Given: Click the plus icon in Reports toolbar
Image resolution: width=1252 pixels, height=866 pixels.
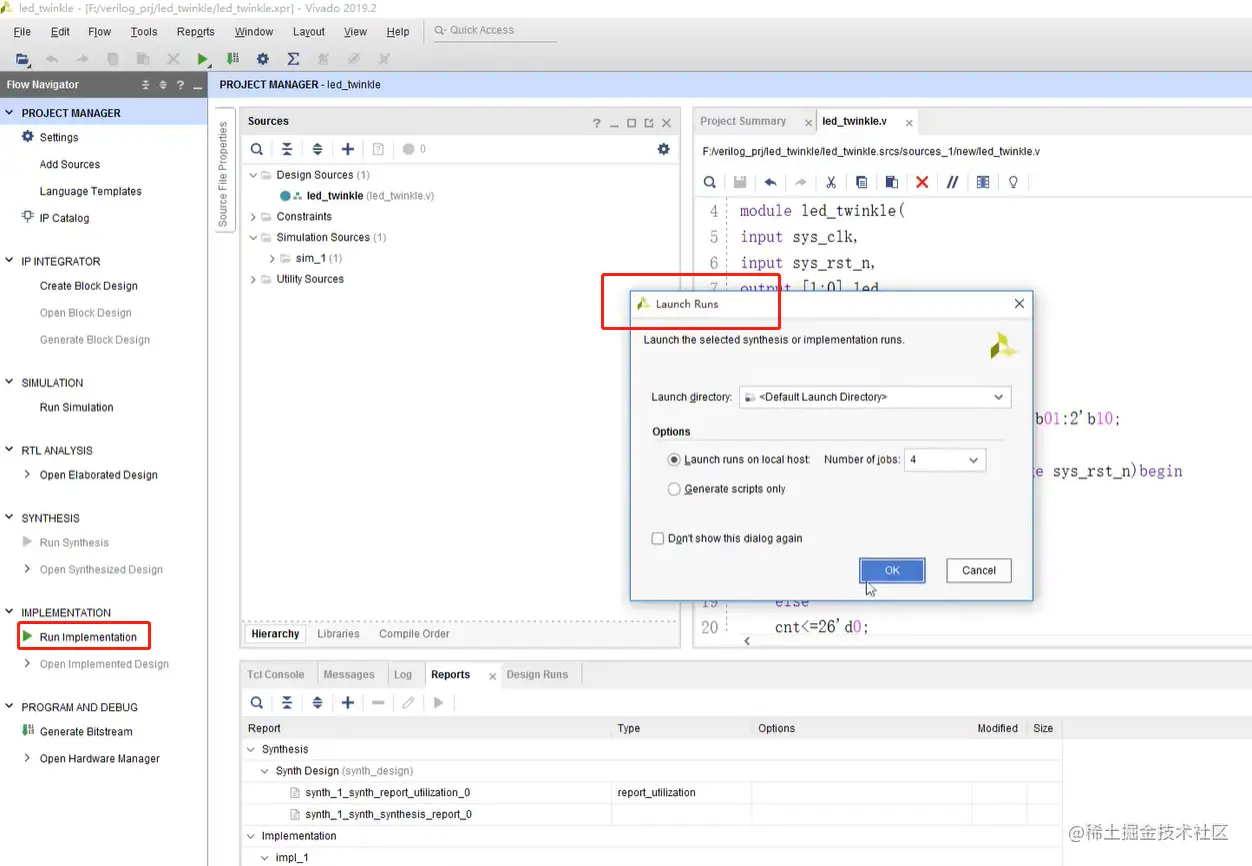Looking at the screenshot, I should tap(347, 703).
